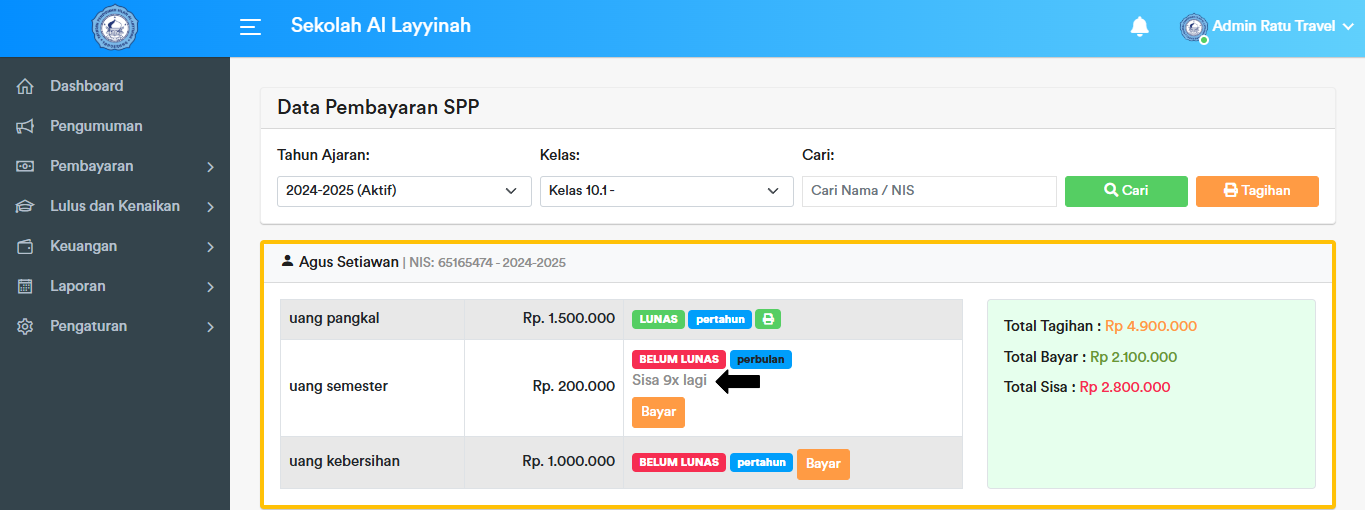Open the Kelas dropdown
Image resolution: width=1365 pixels, height=510 pixels.
point(666,191)
